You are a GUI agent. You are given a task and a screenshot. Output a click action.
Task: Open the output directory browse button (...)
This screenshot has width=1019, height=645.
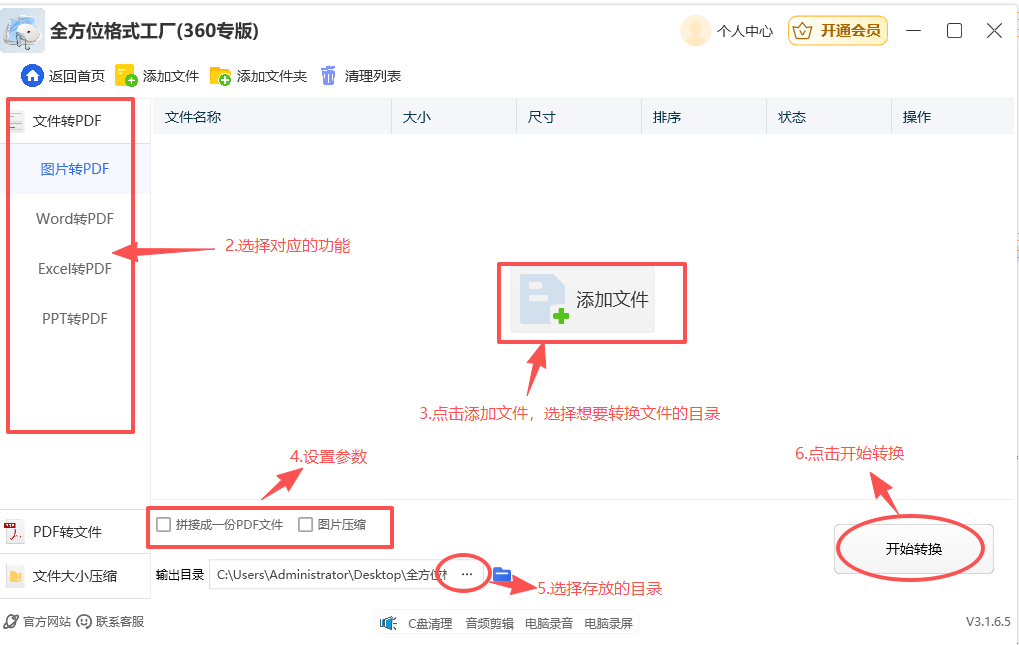pos(465,574)
